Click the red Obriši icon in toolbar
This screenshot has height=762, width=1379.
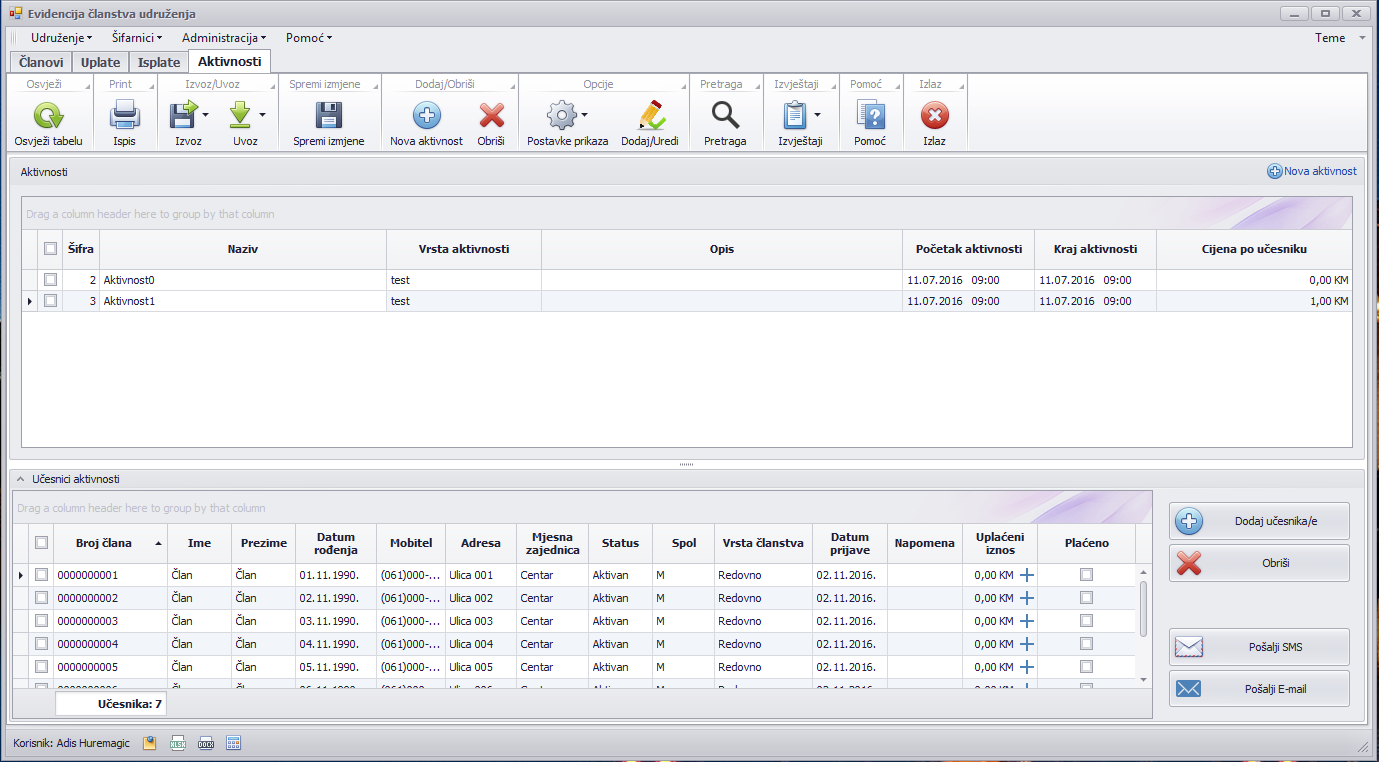tap(491, 116)
